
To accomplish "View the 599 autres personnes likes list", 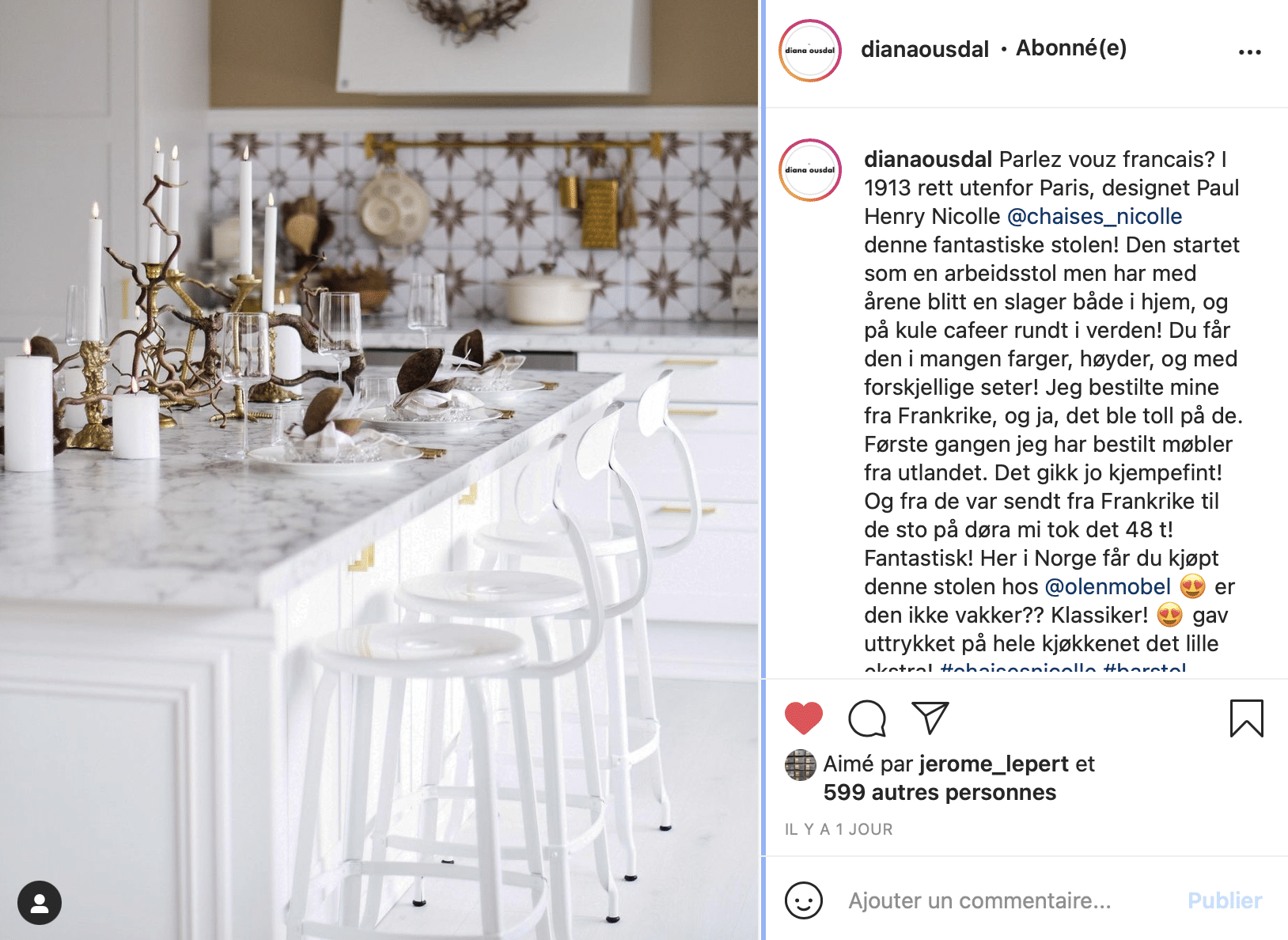I will (x=940, y=792).
